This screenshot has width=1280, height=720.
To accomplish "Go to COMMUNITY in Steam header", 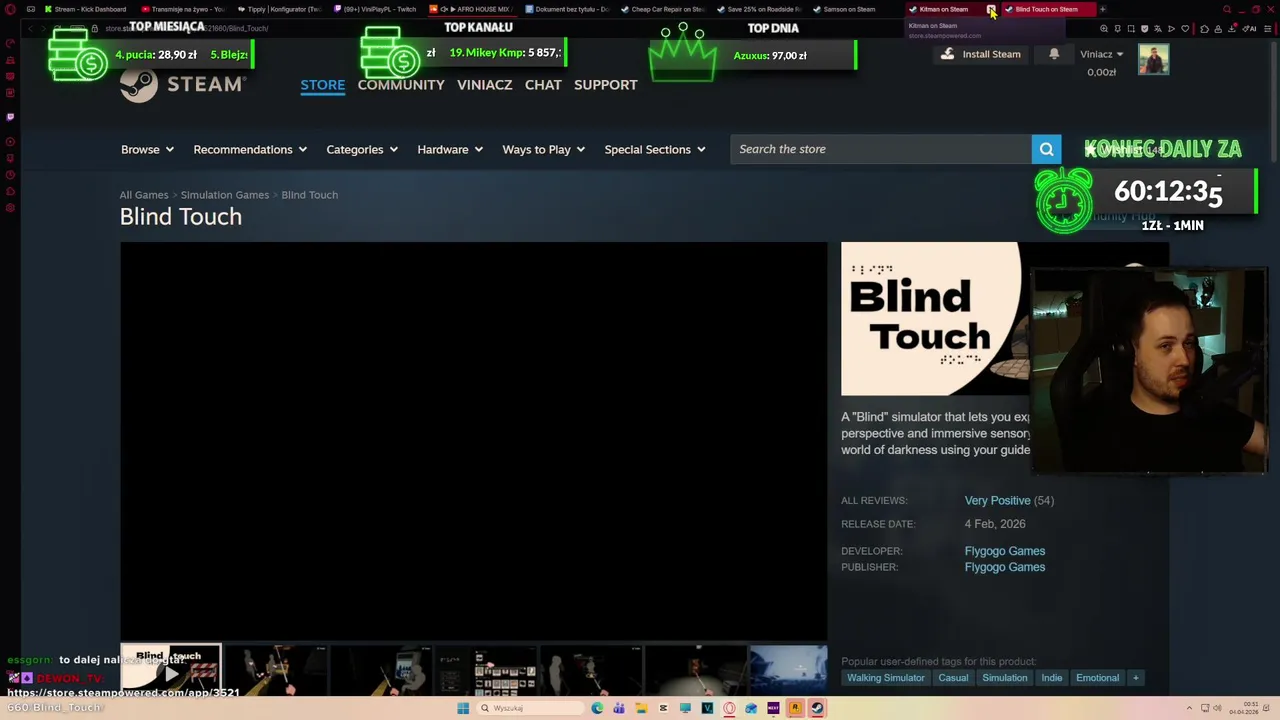I will point(401,85).
